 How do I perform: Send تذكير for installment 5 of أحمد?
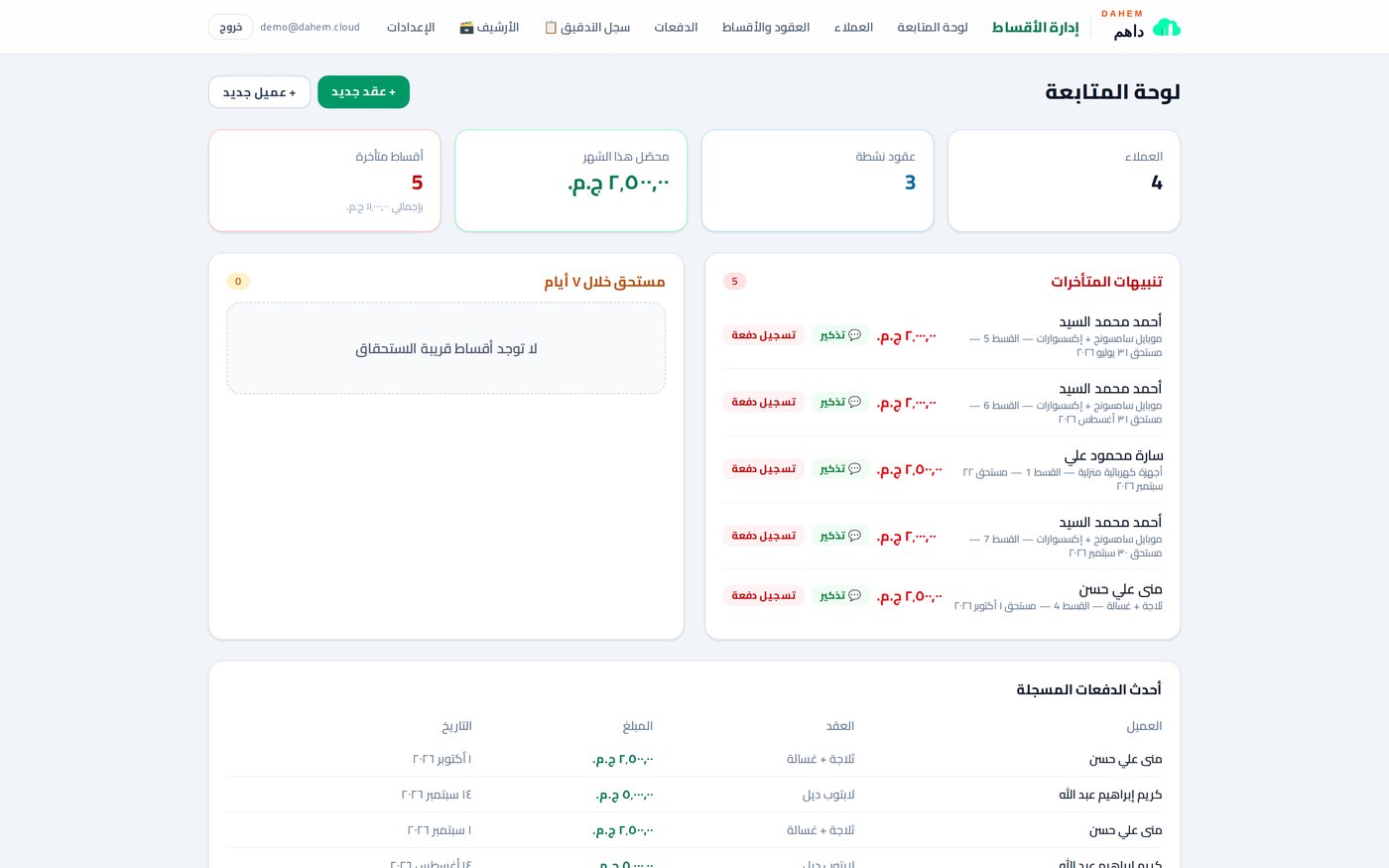(x=840, y=335)
